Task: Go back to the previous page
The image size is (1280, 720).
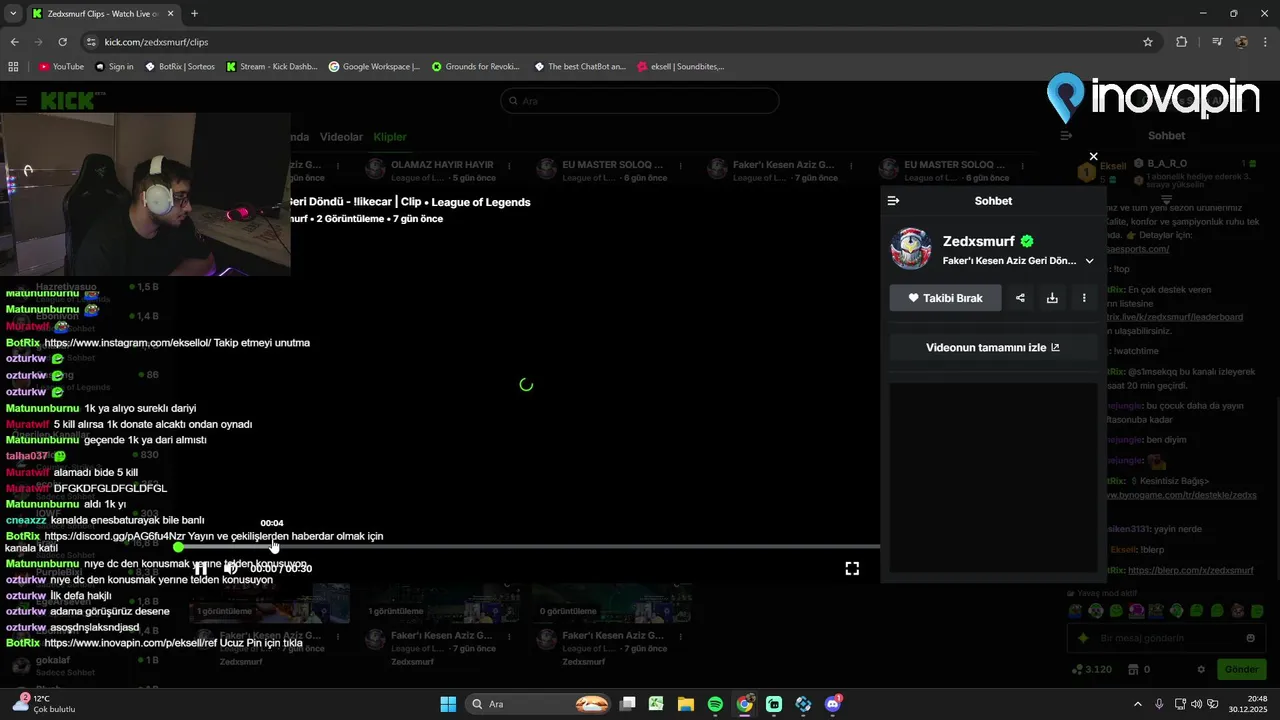Action: [x=14, y=42]
